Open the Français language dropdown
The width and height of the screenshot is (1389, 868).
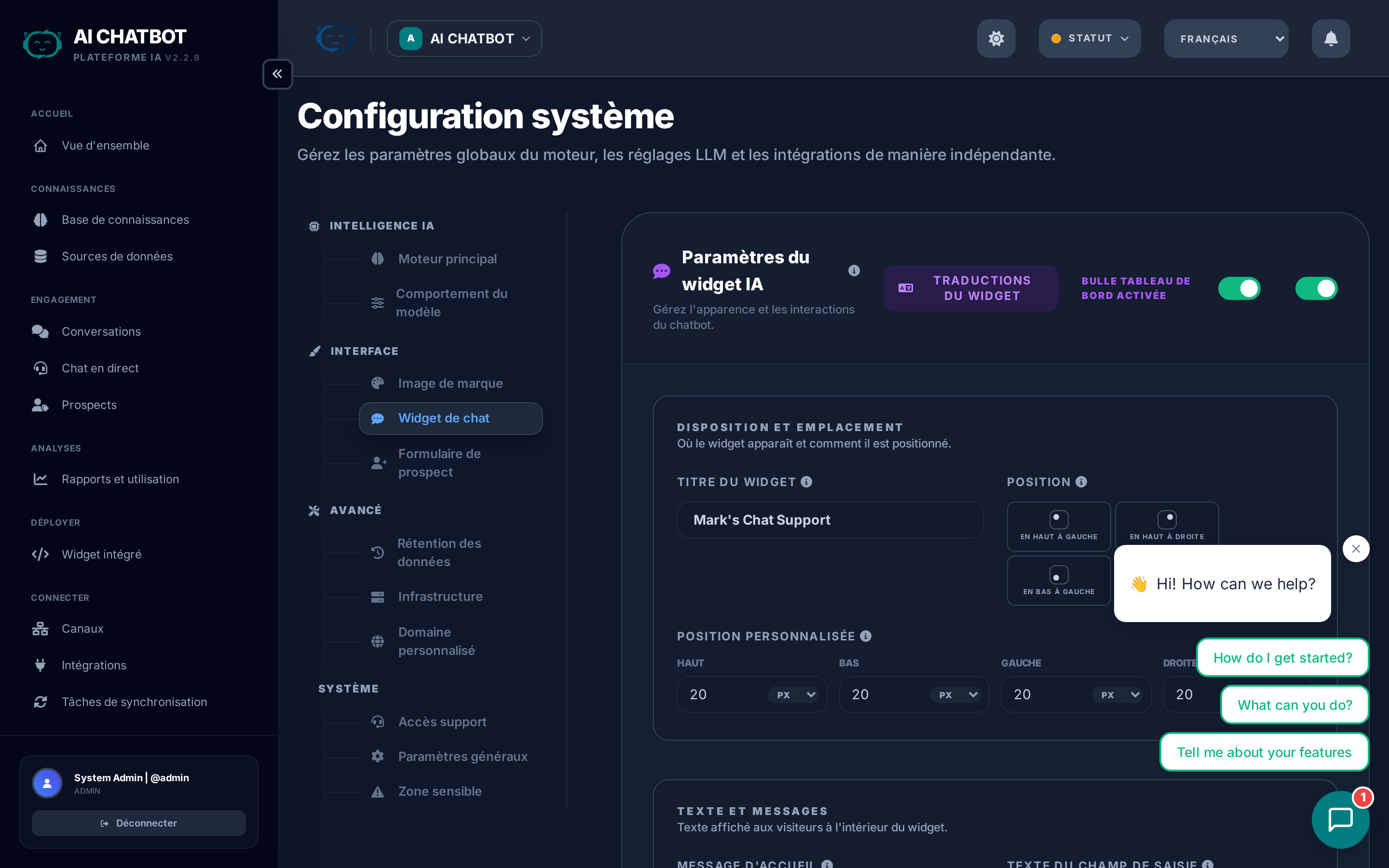(x=1226, y=39)
